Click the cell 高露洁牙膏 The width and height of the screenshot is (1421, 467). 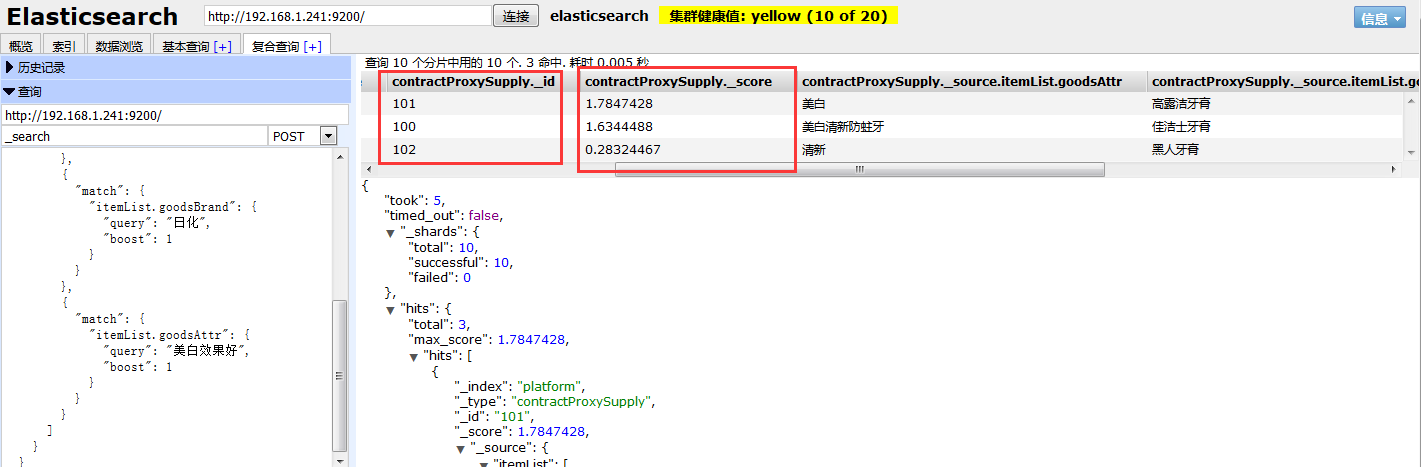[1183, 103]
